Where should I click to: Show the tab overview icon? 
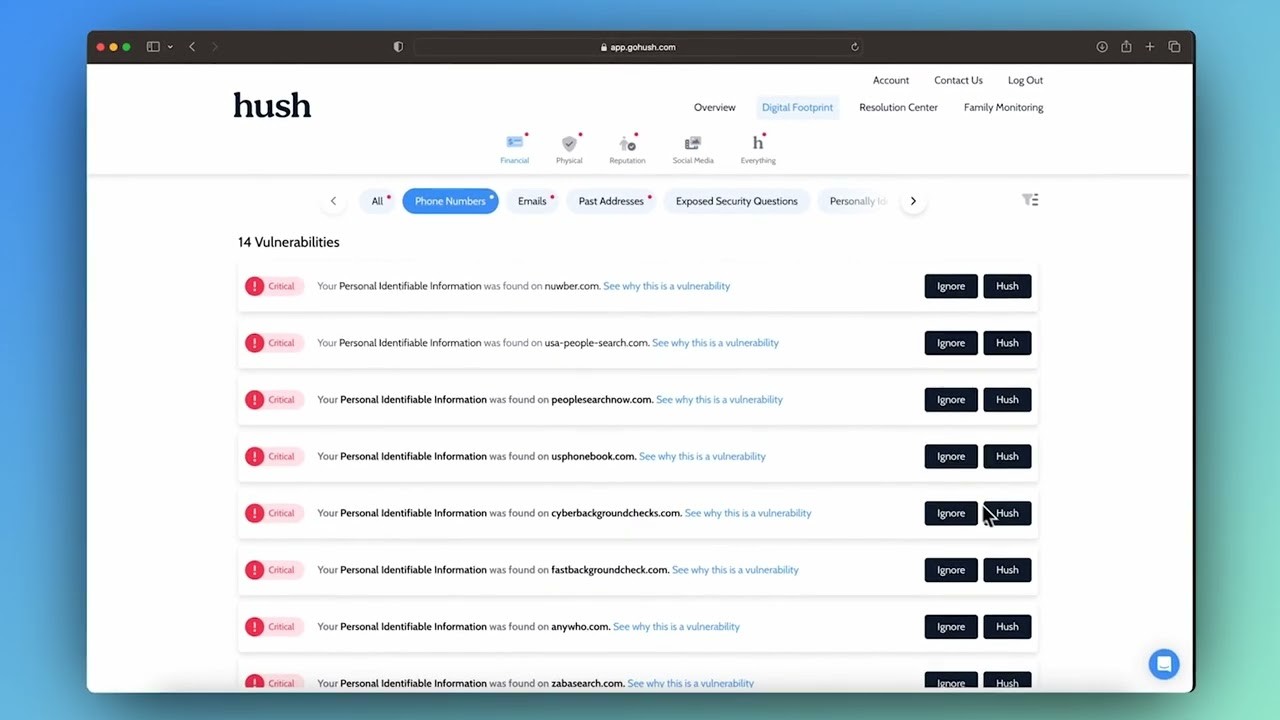point(1174,47)
